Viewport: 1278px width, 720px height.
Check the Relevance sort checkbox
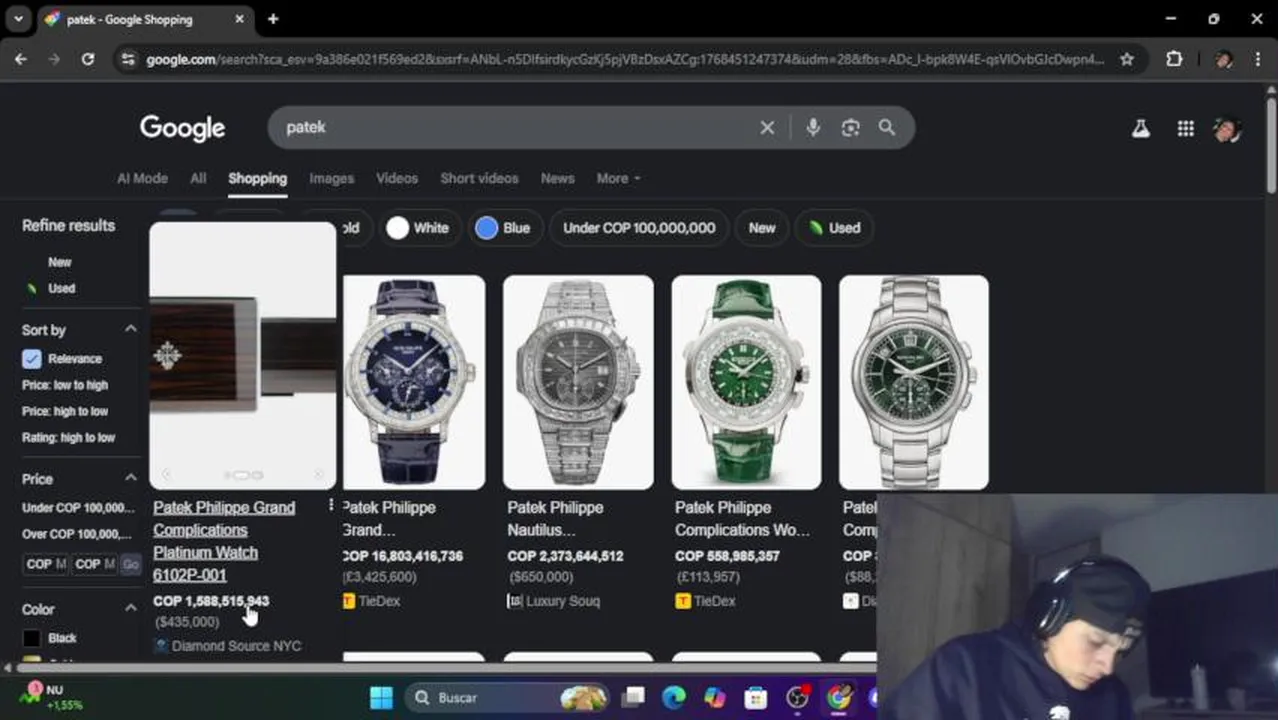click(32, 359)
